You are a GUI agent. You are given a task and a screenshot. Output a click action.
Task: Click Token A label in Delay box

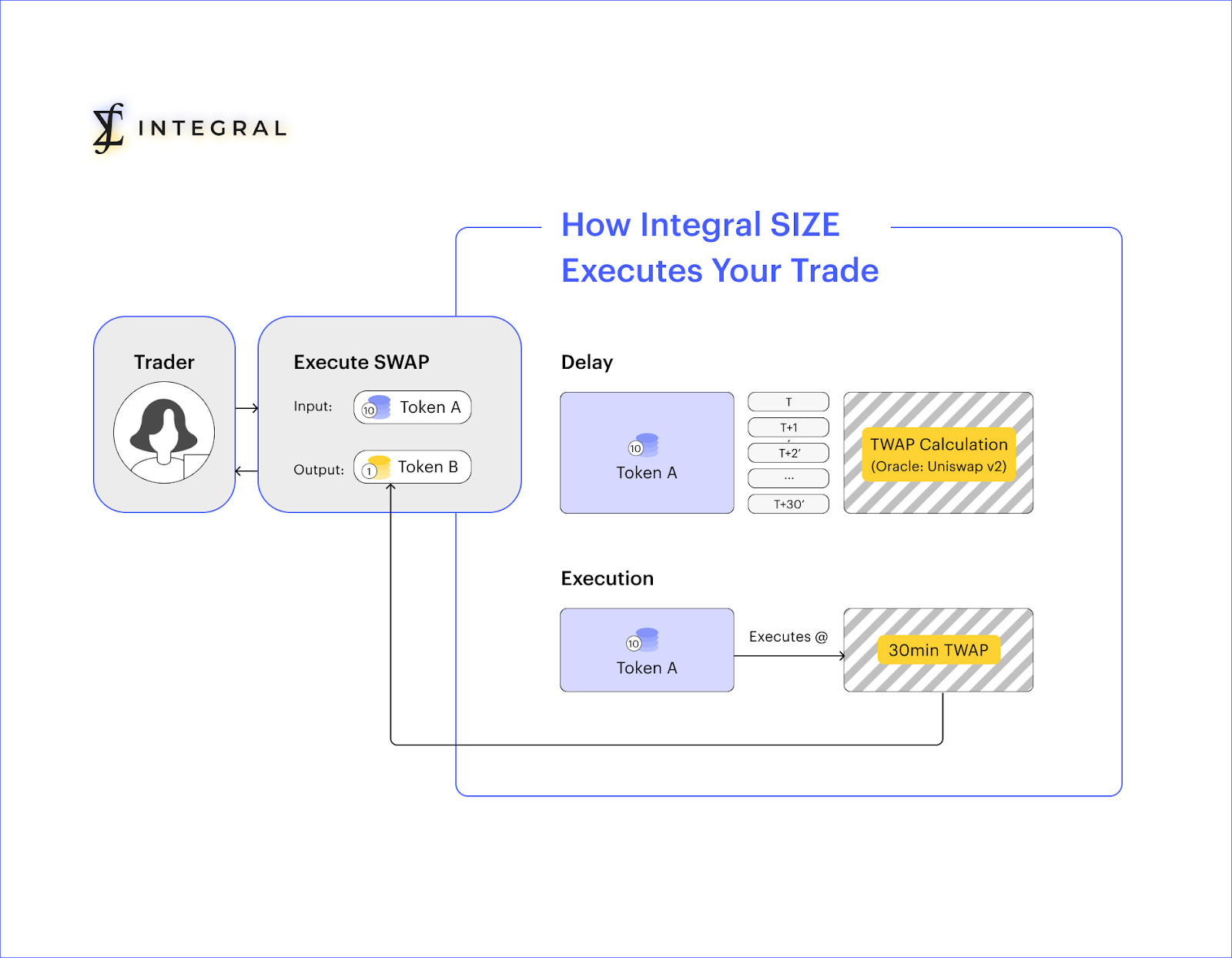(647, 473)
